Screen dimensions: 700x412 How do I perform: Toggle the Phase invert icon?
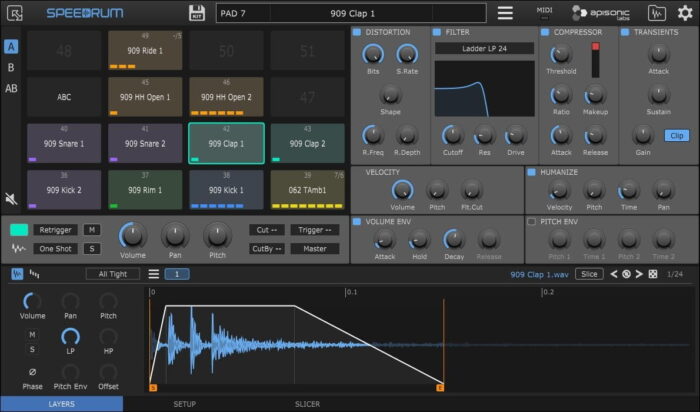32,372
